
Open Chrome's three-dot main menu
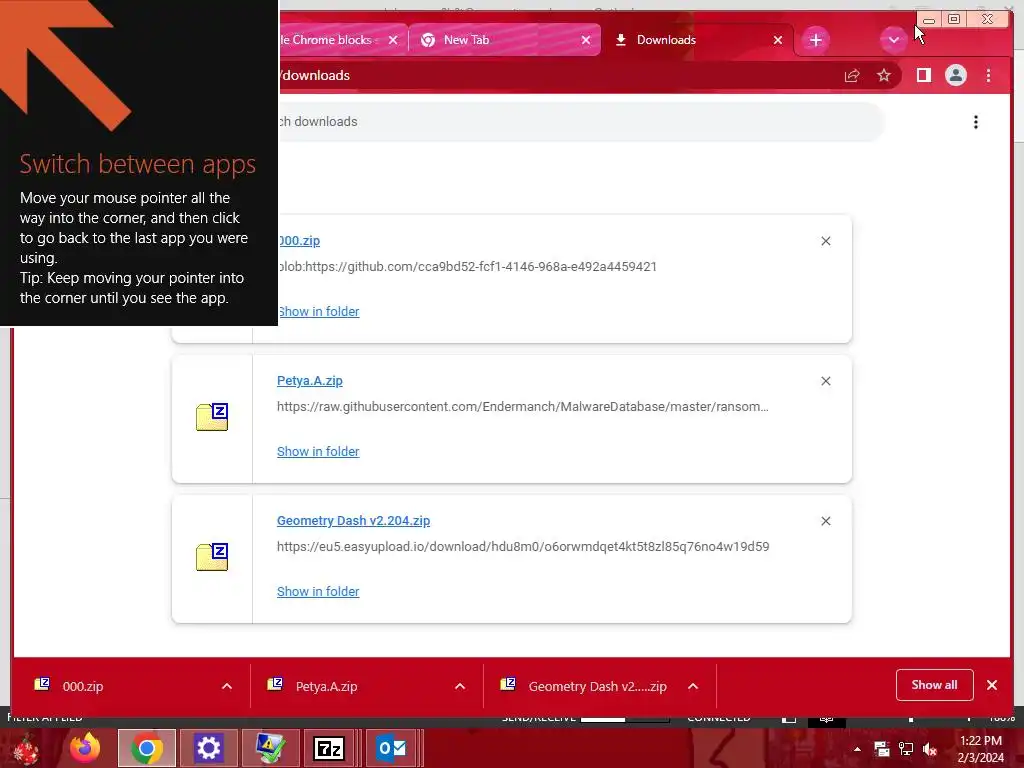click(x=988, y=76)
